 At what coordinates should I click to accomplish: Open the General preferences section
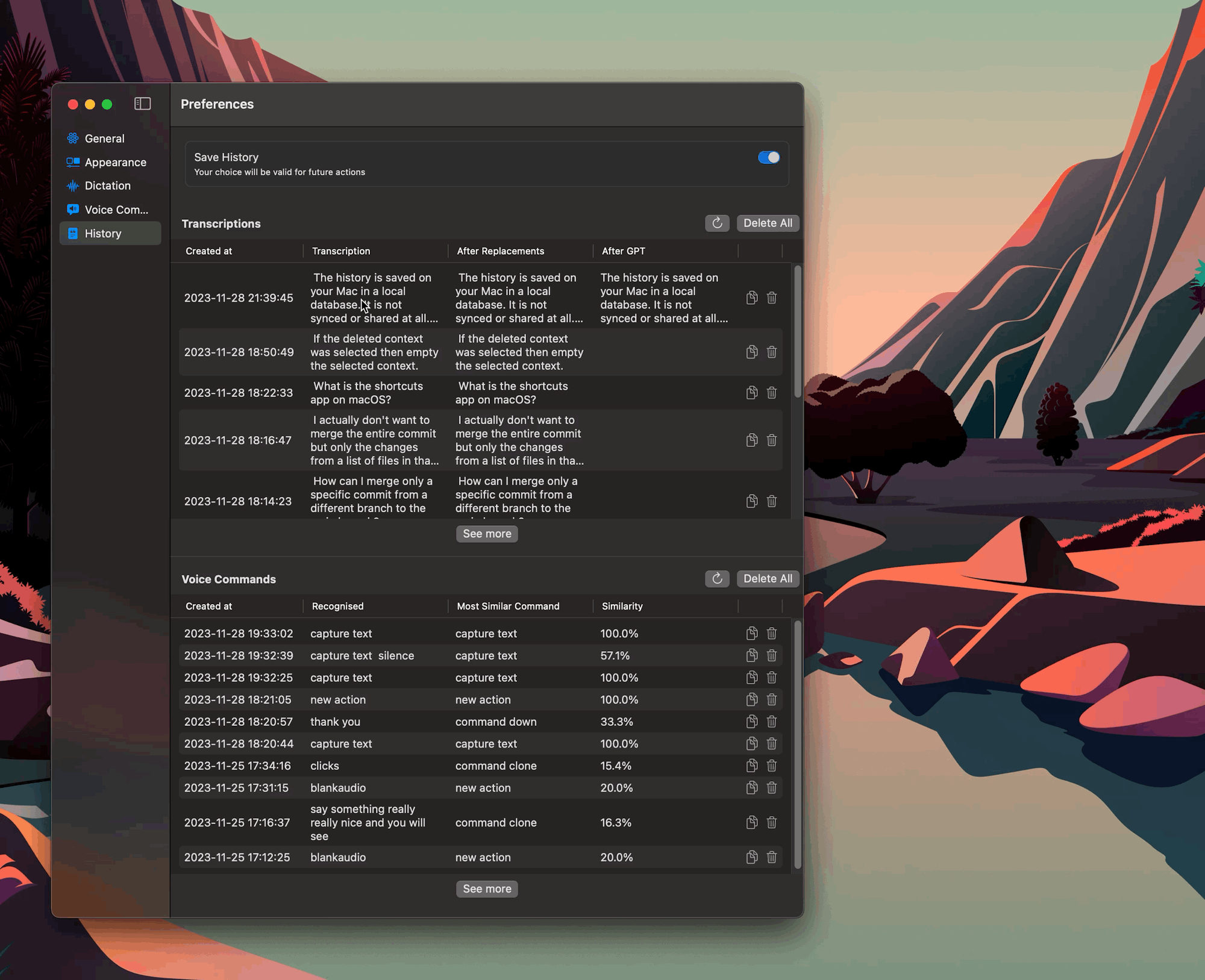click(104, 139)
